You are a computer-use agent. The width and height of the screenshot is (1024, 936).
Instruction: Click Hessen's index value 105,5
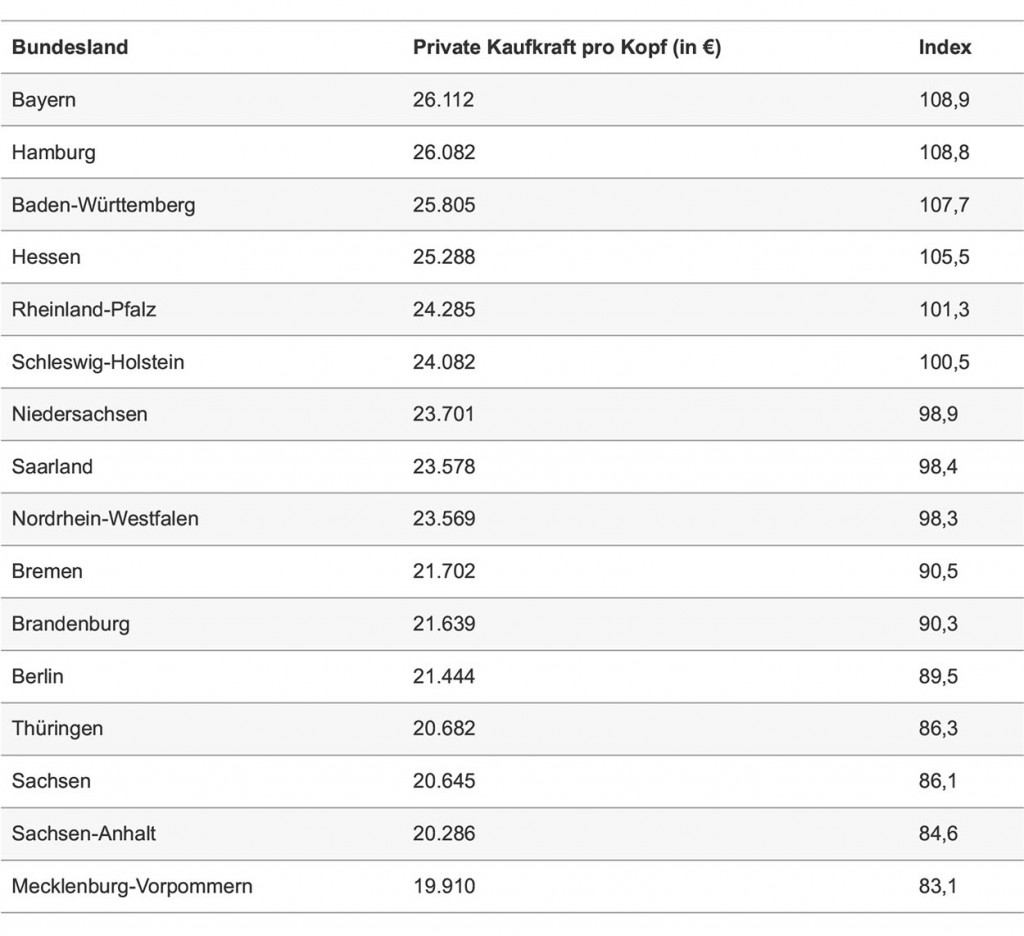coord(944,257)
